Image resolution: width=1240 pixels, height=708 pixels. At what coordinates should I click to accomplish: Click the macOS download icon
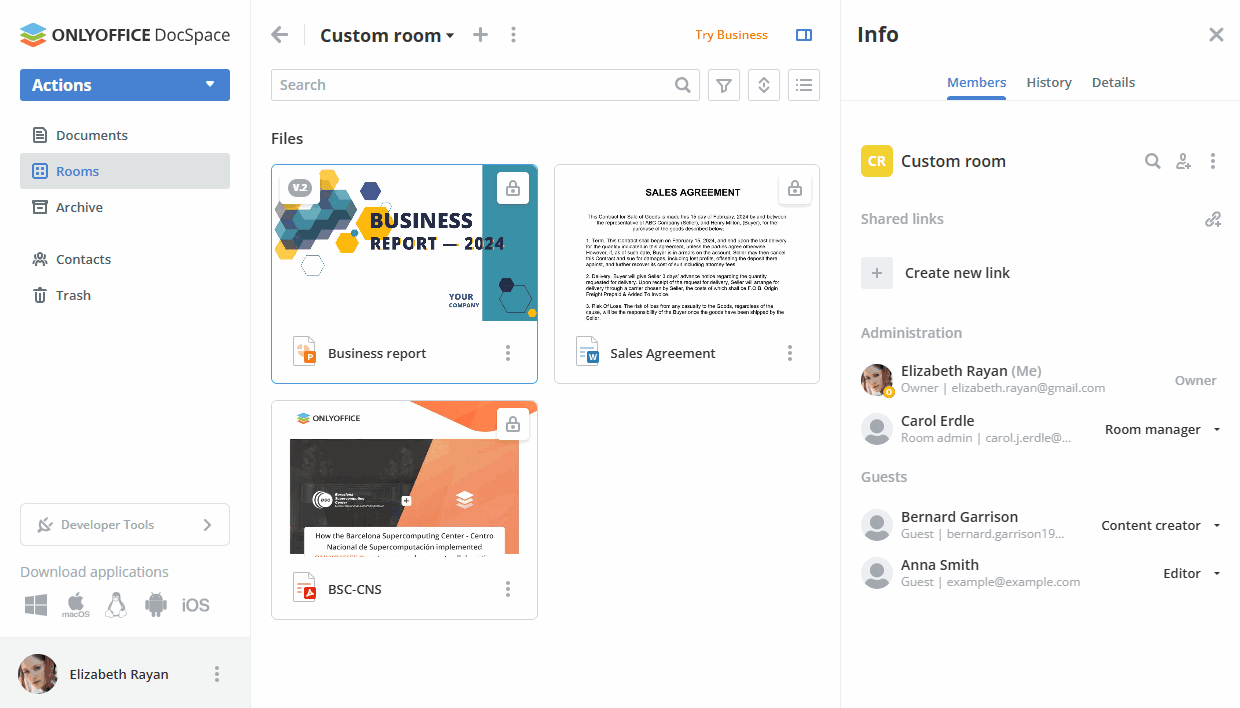[x=76, y=605]
